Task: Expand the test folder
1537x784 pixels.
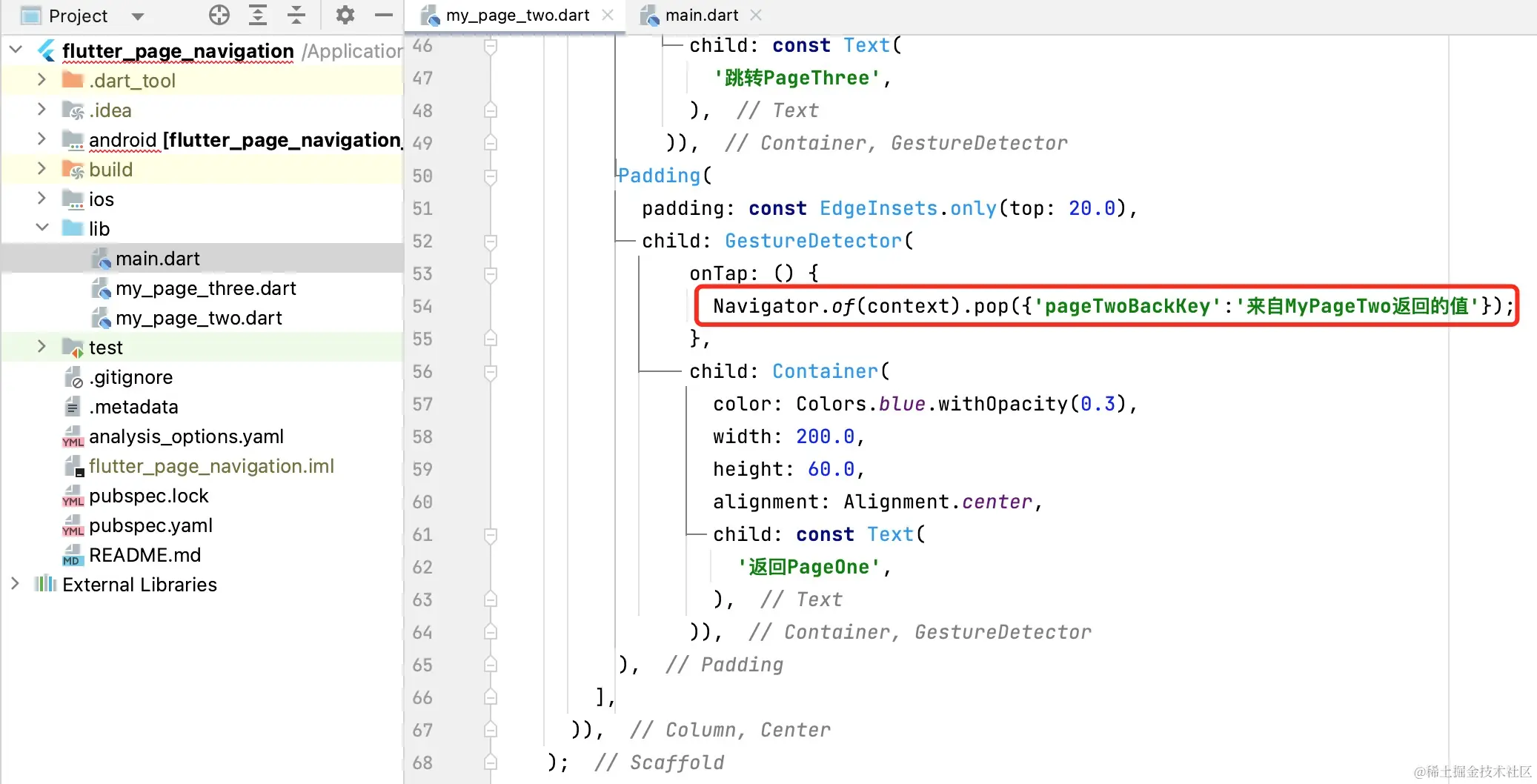Action: click(42, 347)
